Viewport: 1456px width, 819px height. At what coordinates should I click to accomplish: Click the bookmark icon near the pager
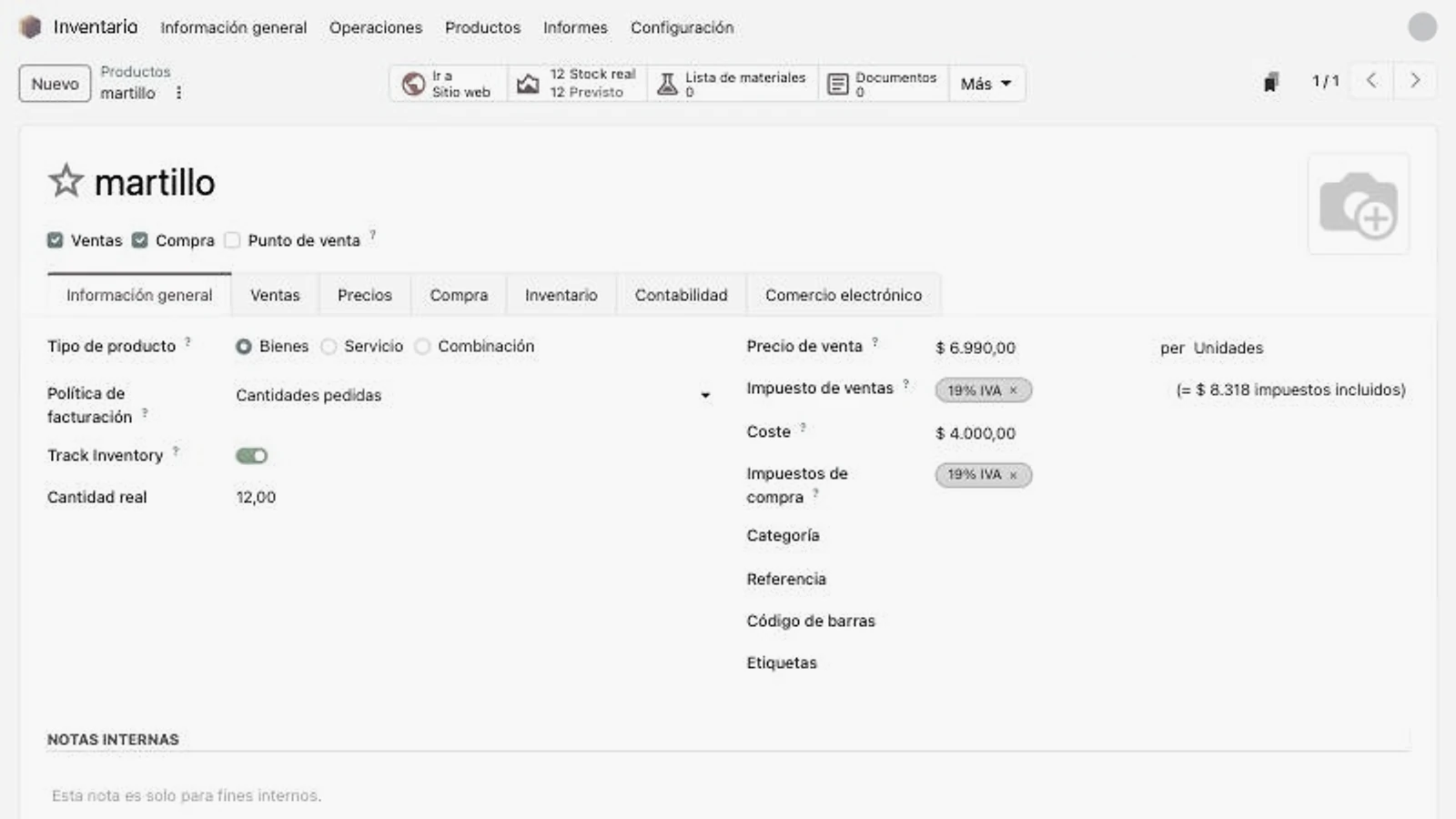pos(1271,83)
